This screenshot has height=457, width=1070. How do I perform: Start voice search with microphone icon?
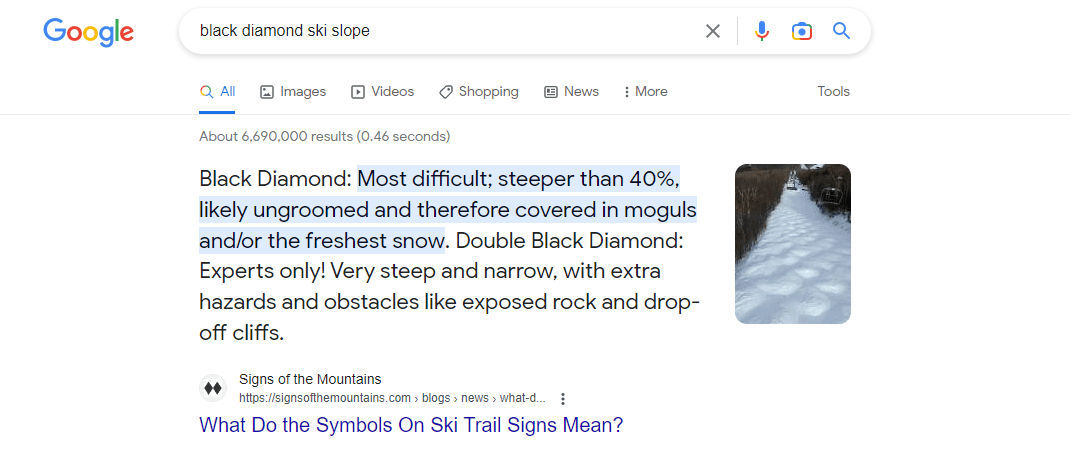762,31
